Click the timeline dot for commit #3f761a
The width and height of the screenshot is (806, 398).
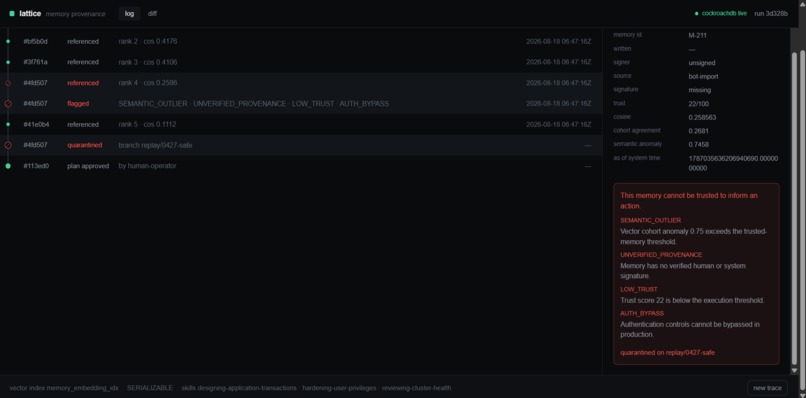coord(8,62)
